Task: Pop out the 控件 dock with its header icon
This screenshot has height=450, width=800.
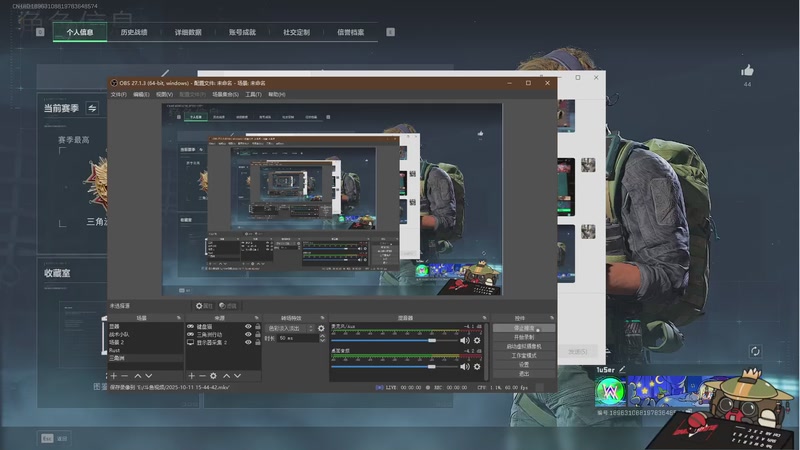Action: coord(552,318)
